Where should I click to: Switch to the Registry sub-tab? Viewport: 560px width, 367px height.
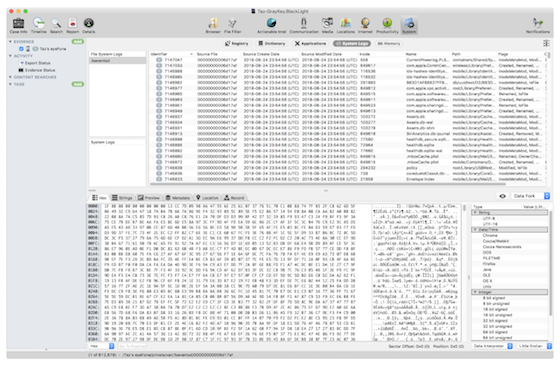236,44
